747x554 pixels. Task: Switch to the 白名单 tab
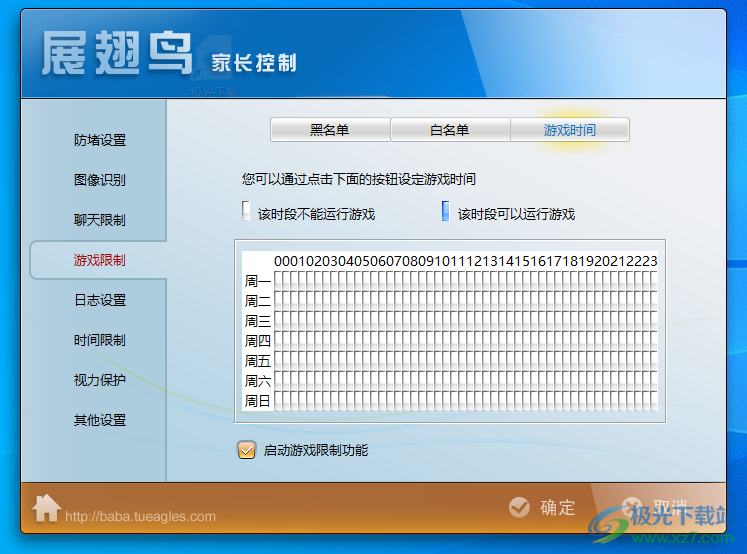450,130
